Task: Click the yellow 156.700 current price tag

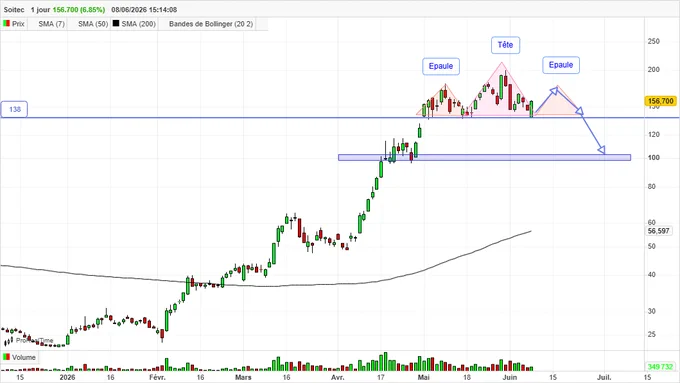Action: pyautogui.click(x=660, y=101)
